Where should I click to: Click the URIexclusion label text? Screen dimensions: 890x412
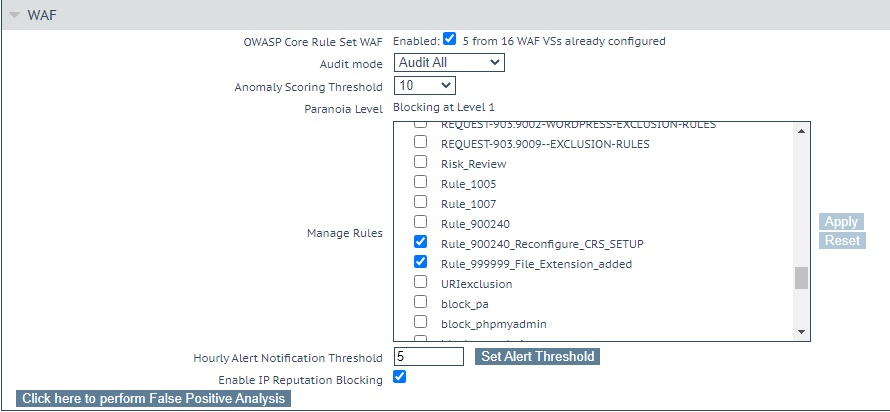click(476, 284)
